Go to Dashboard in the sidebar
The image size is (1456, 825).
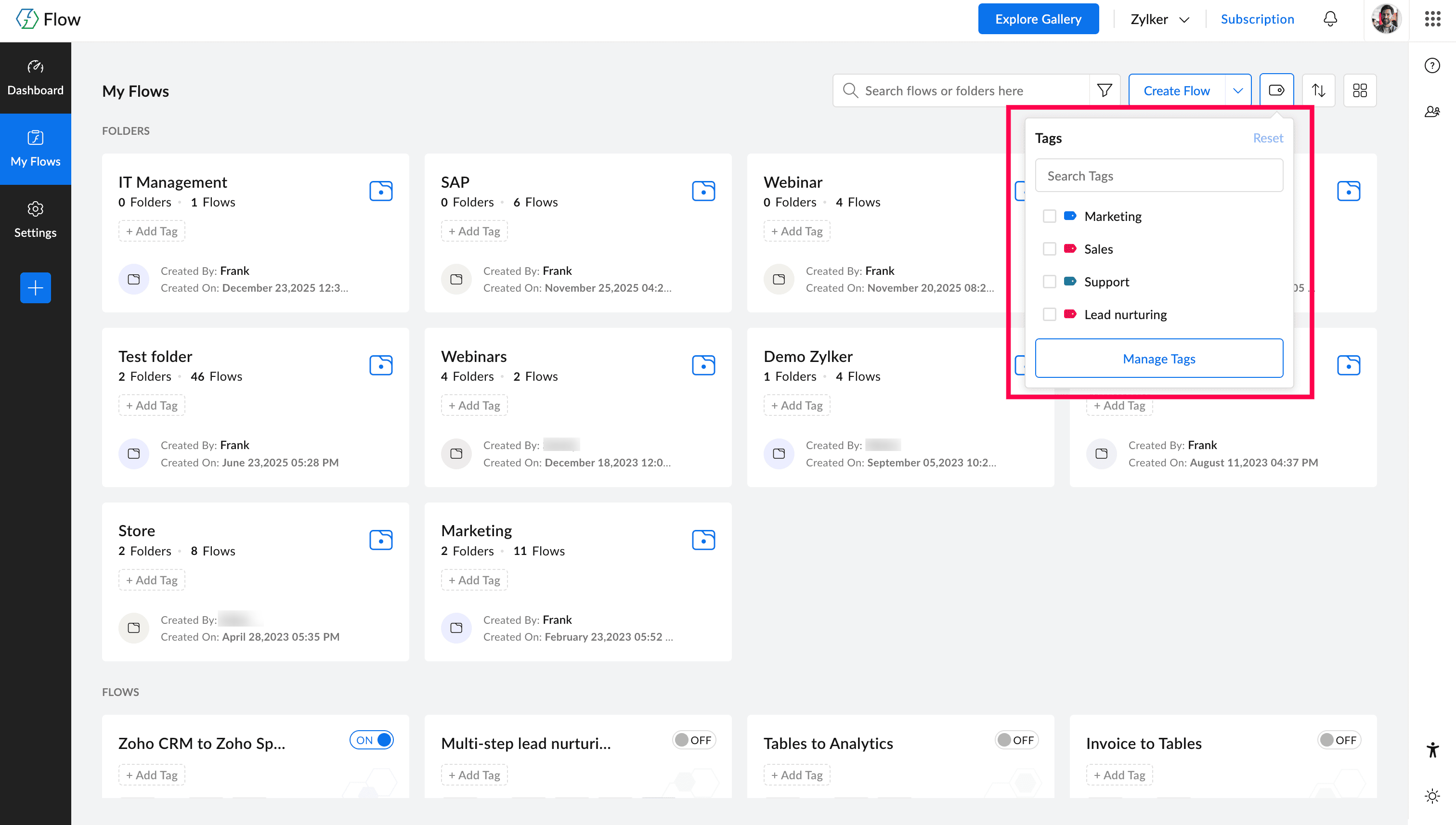(35, 77)
